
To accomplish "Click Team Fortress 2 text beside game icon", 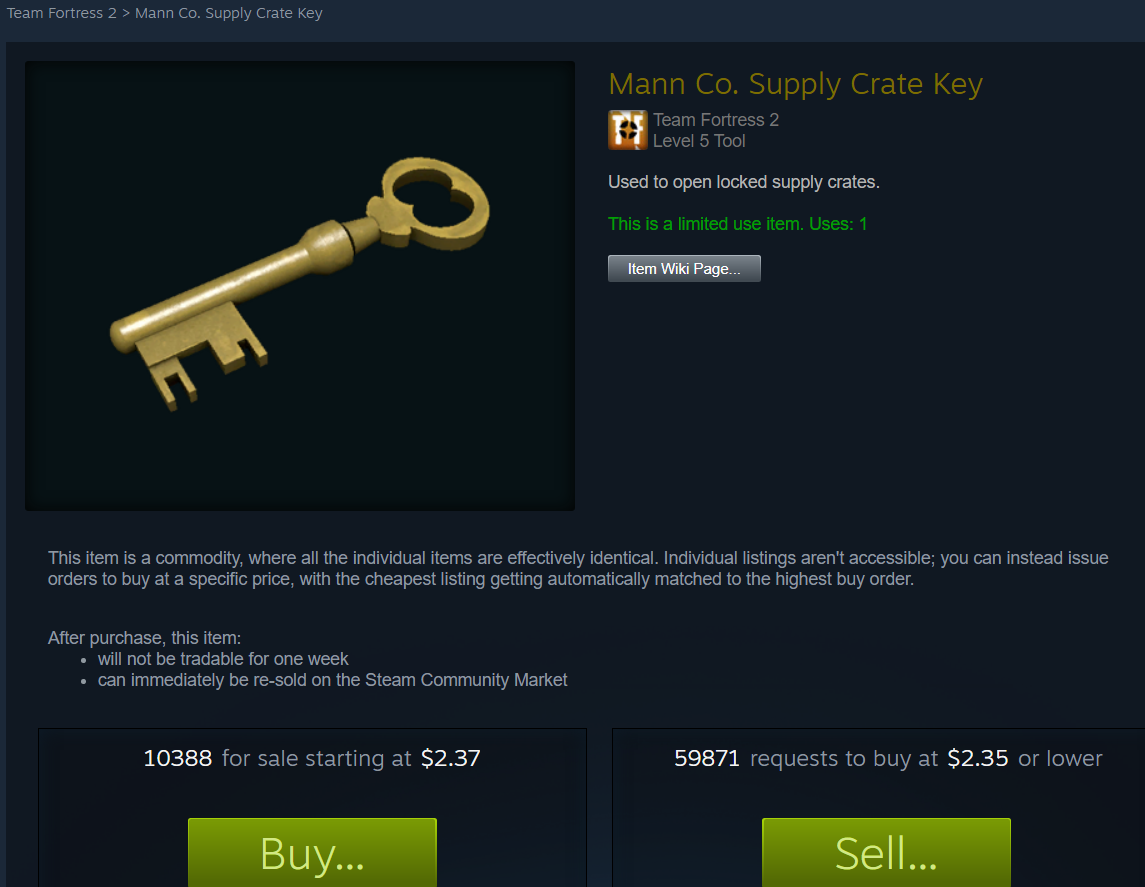I will pyautogui.click(x=716, y=120).
